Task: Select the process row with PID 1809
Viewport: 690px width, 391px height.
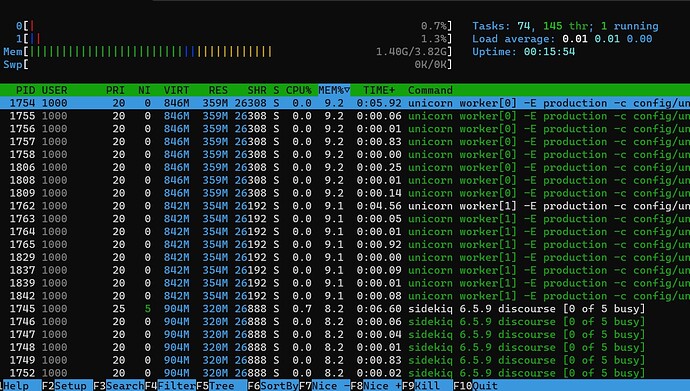Action: [345, 193]
